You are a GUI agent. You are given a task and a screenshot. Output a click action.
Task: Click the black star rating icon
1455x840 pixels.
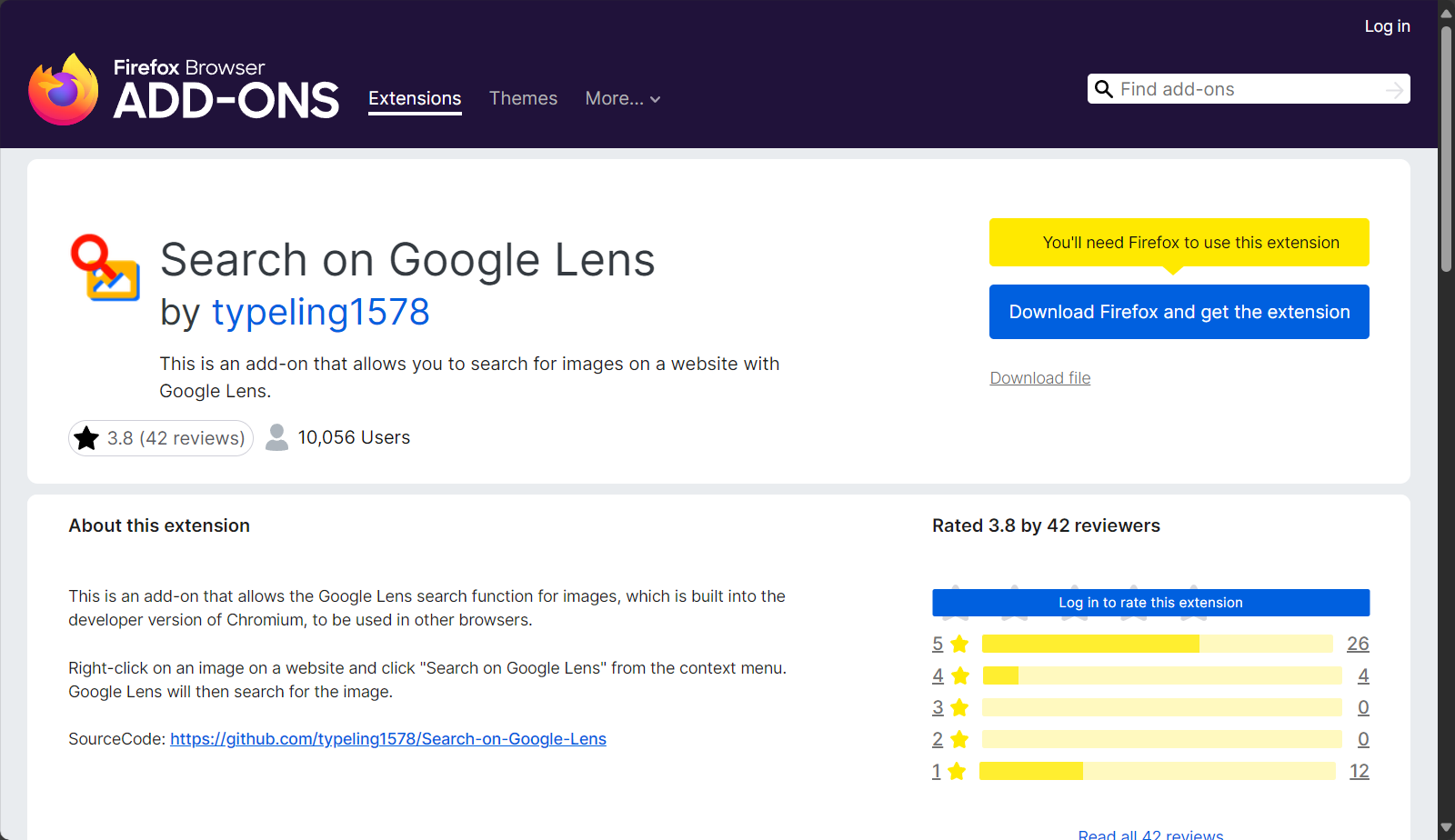(x=86, y=438)
